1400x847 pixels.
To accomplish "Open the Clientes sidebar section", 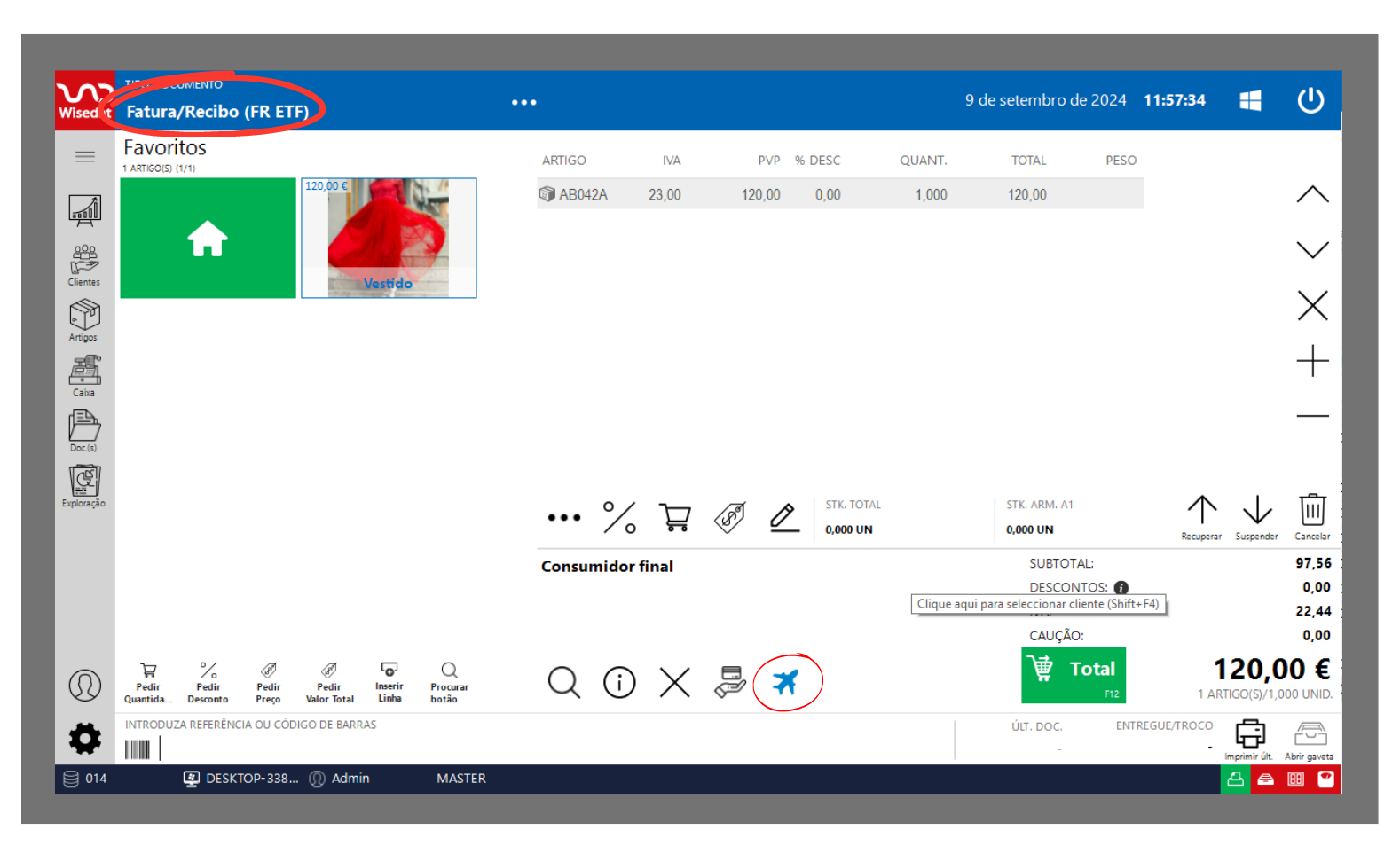I will (84, 264).
